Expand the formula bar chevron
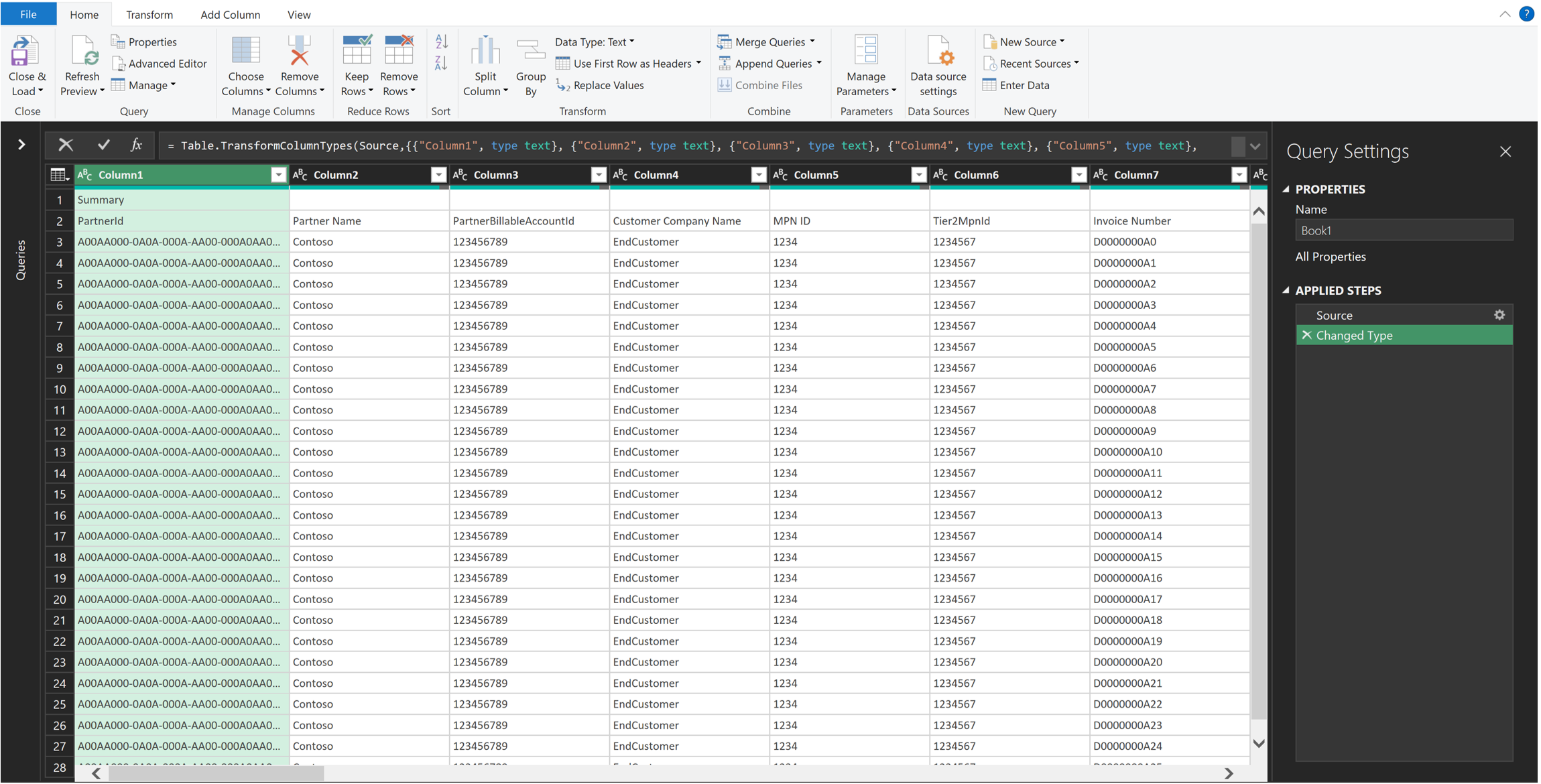 (x=1255, y=146)
